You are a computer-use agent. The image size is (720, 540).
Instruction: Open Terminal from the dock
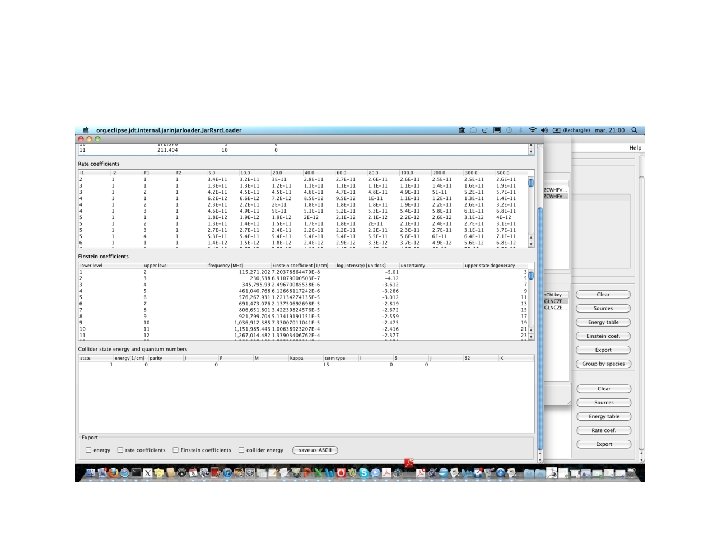[136, 472]
